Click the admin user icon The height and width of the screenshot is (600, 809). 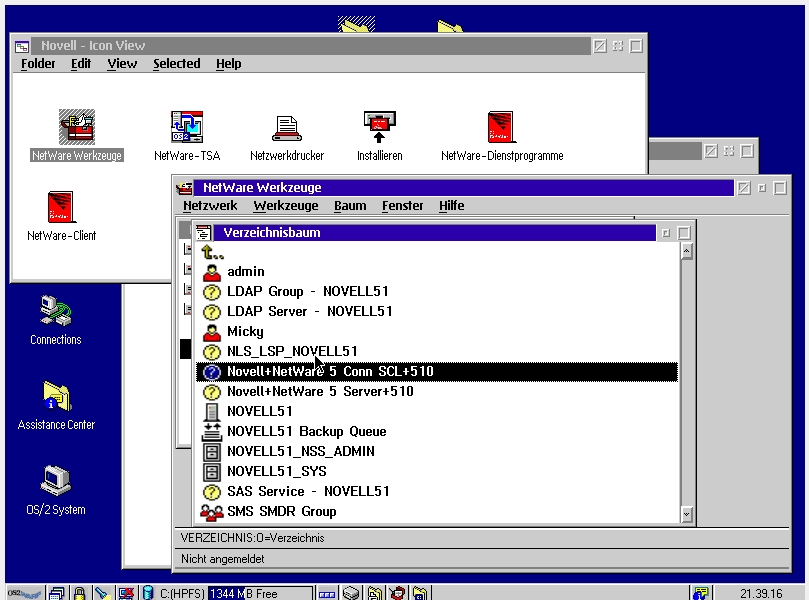coord(212,272)
